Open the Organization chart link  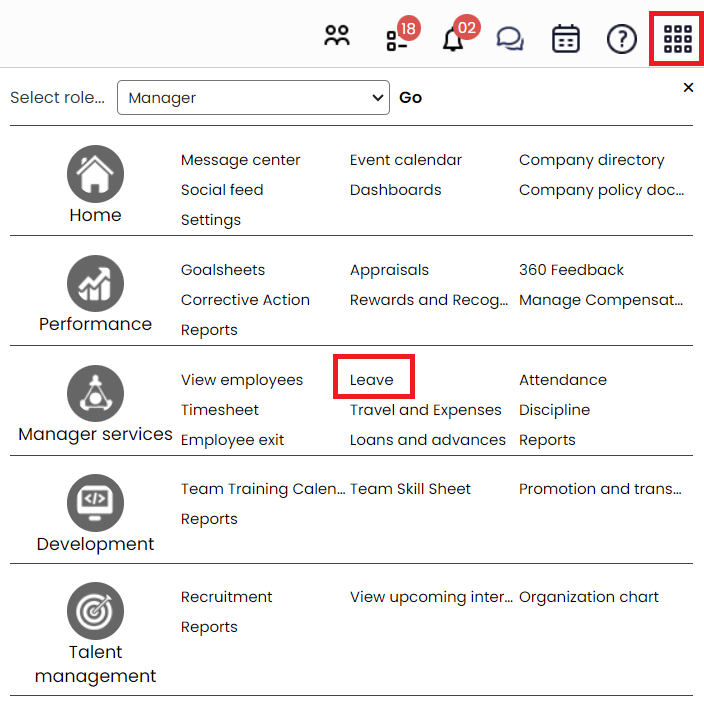click(588, 597)
